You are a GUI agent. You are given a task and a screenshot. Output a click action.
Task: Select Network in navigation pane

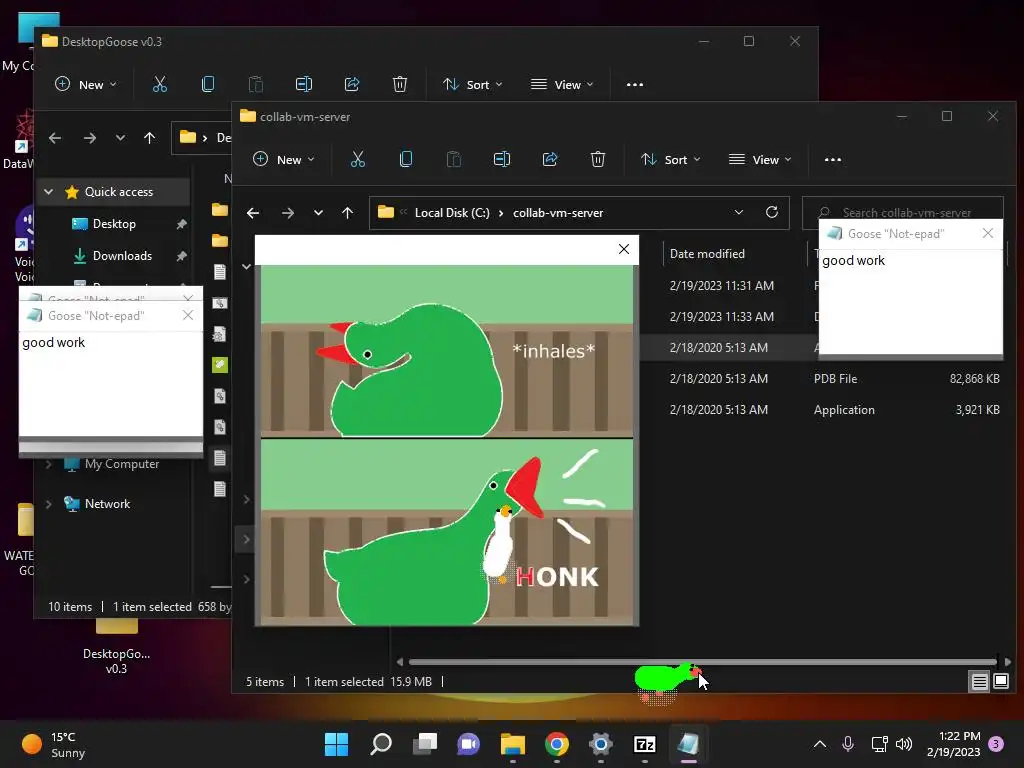107,504
